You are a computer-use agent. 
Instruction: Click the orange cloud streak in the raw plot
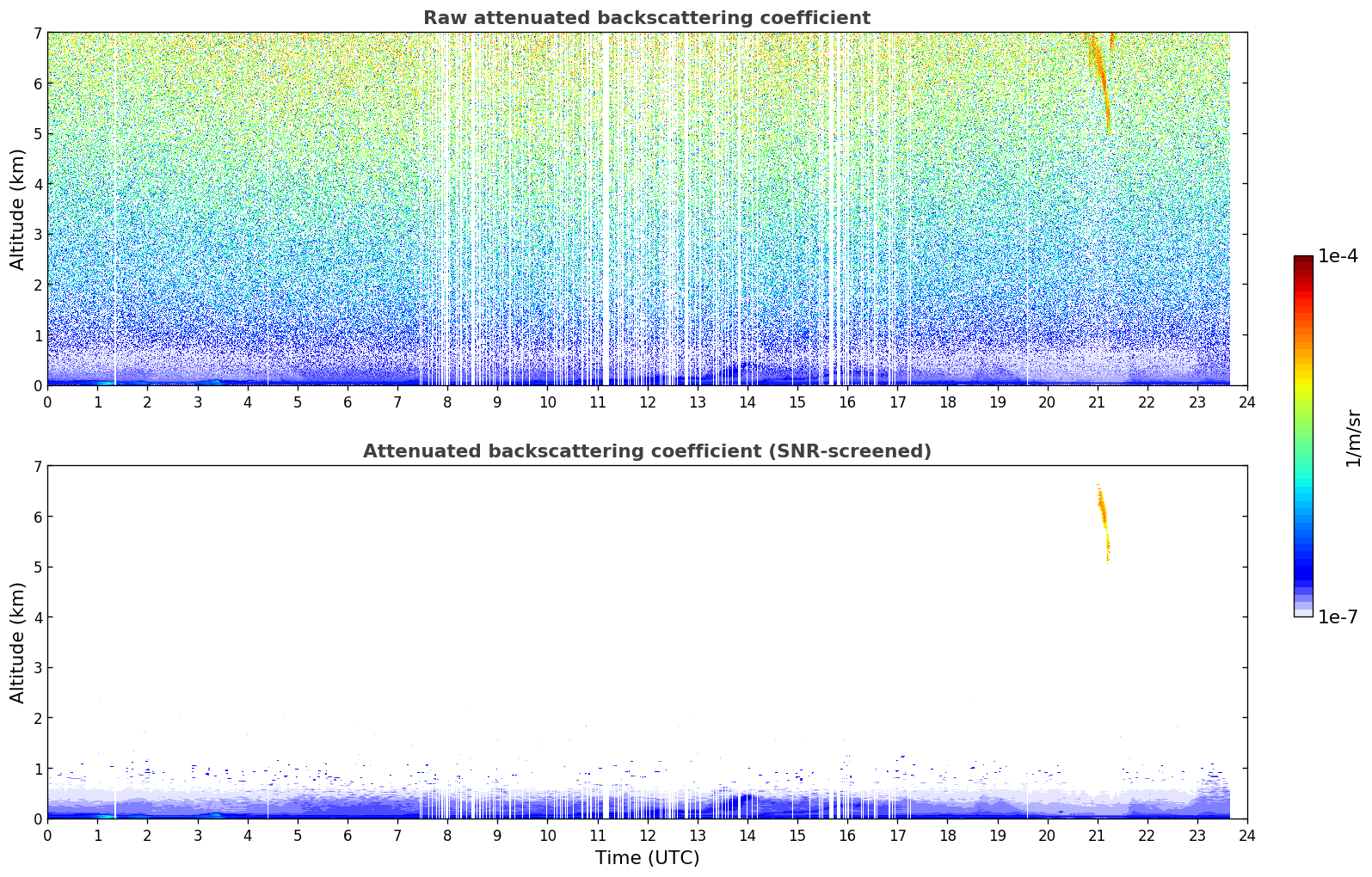1100,82
